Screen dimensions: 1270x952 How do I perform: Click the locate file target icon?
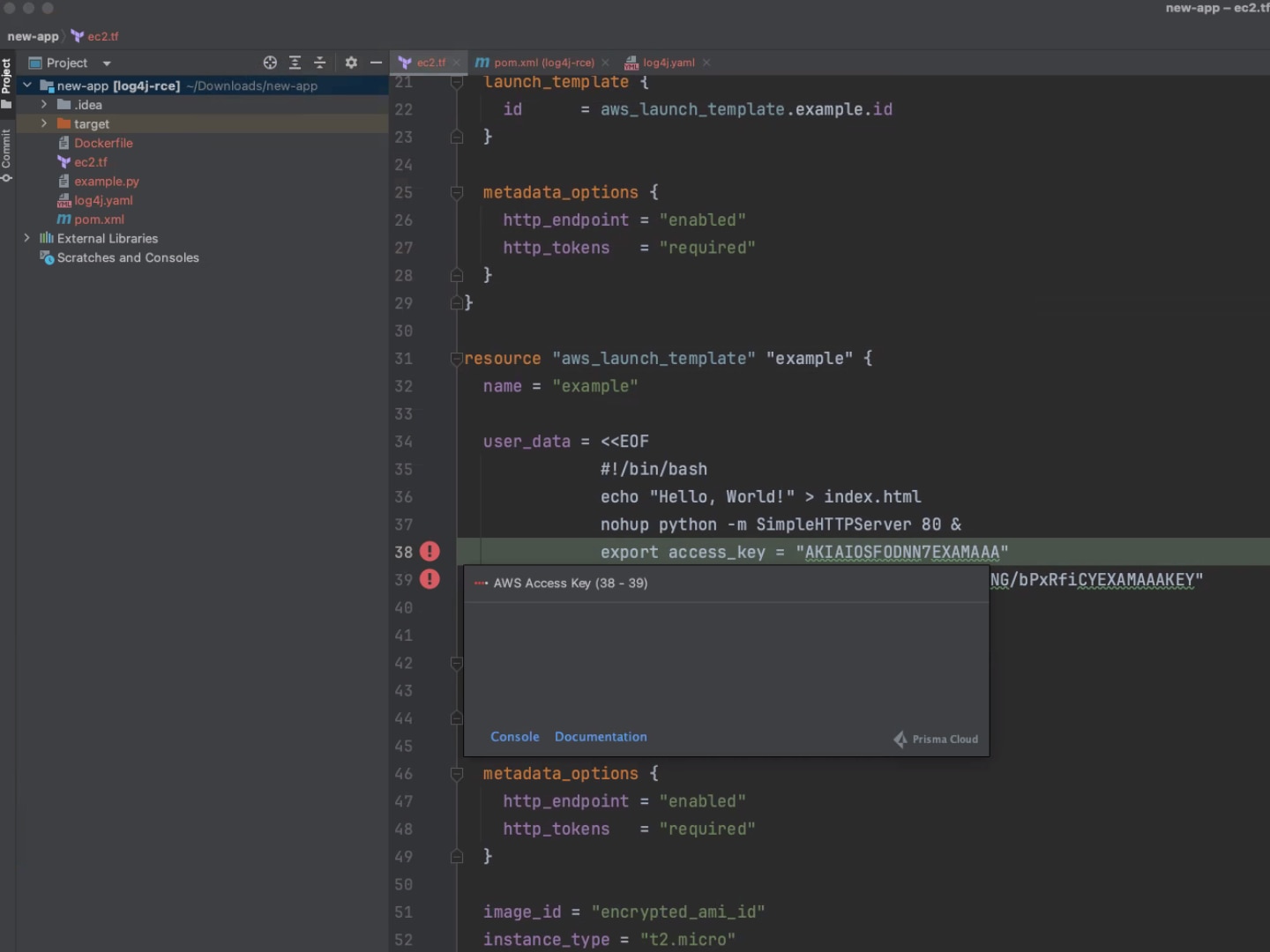pos(270,63)
